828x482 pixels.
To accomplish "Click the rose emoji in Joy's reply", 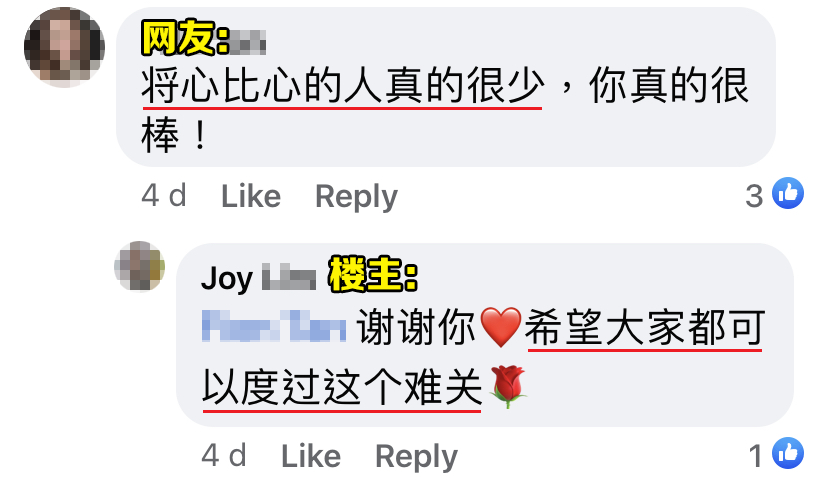I will (508, 386).
